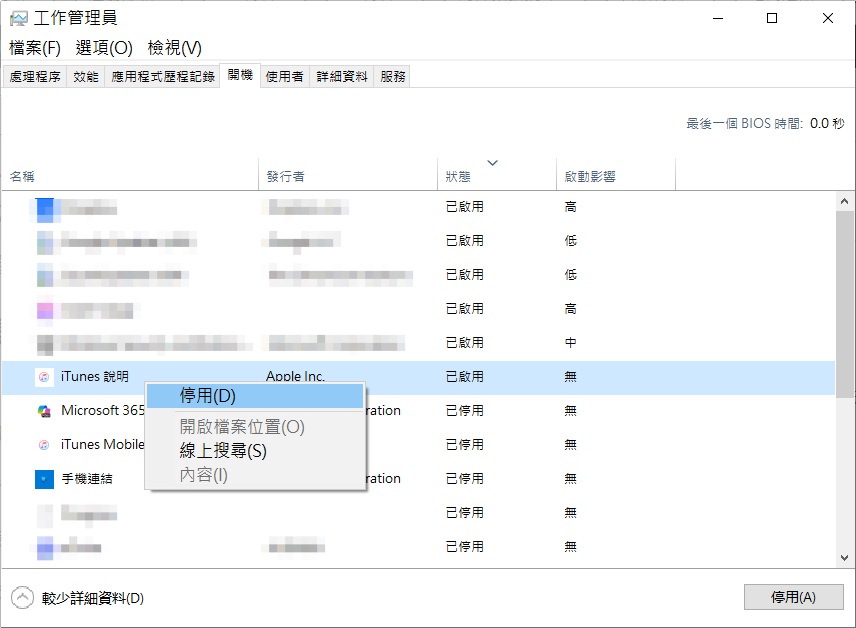
Task: Click the scrollbar down arrow
Action: [845, 558]
